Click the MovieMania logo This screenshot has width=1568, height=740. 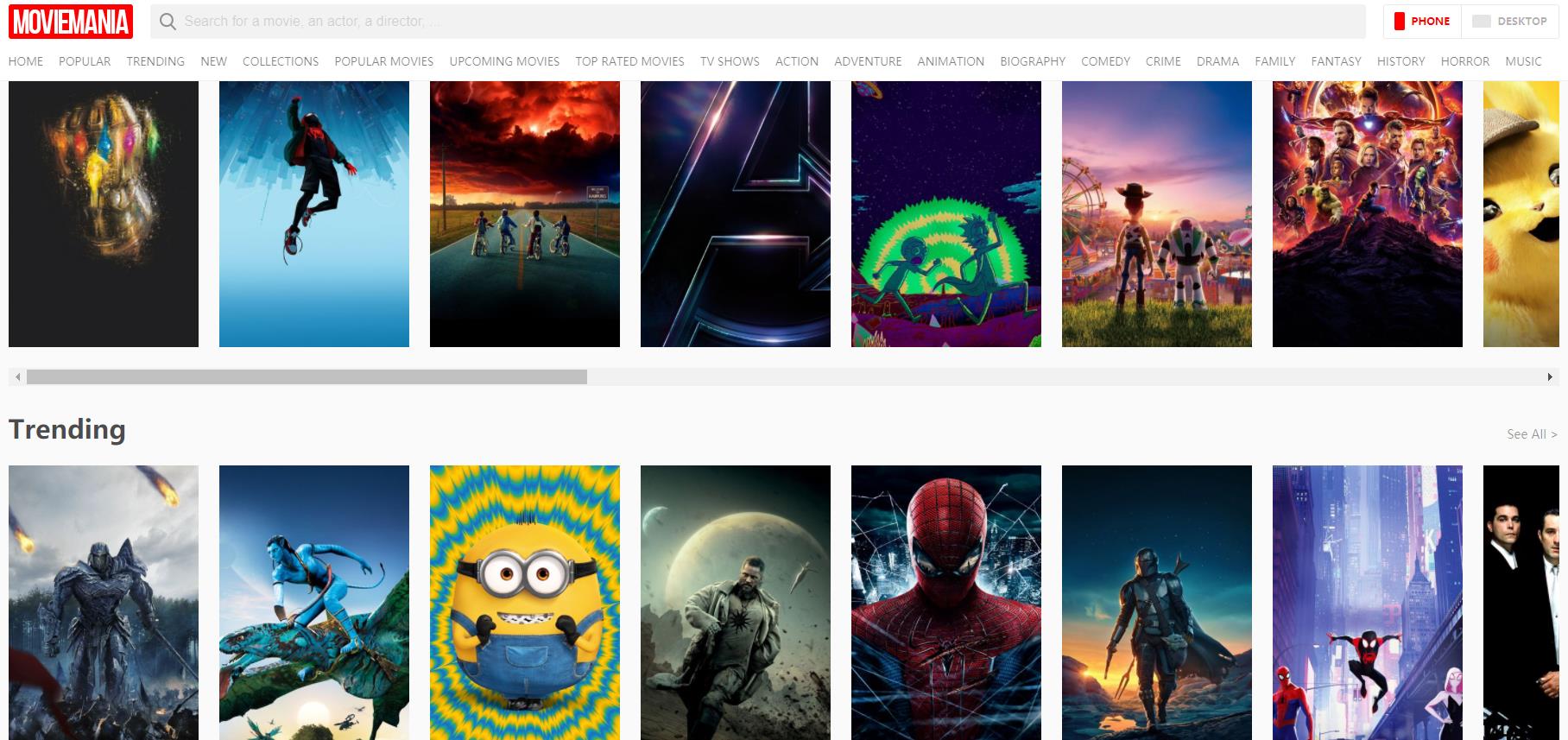pyautogui.click(x=71, y=22)
